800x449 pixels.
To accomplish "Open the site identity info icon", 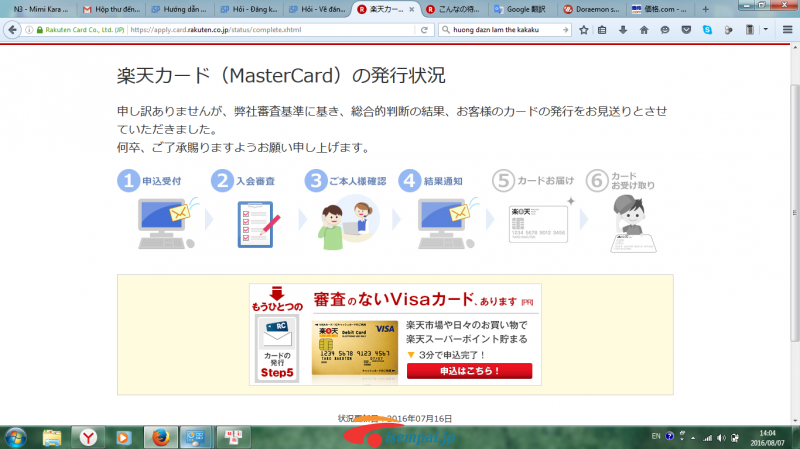I will 29,30.
